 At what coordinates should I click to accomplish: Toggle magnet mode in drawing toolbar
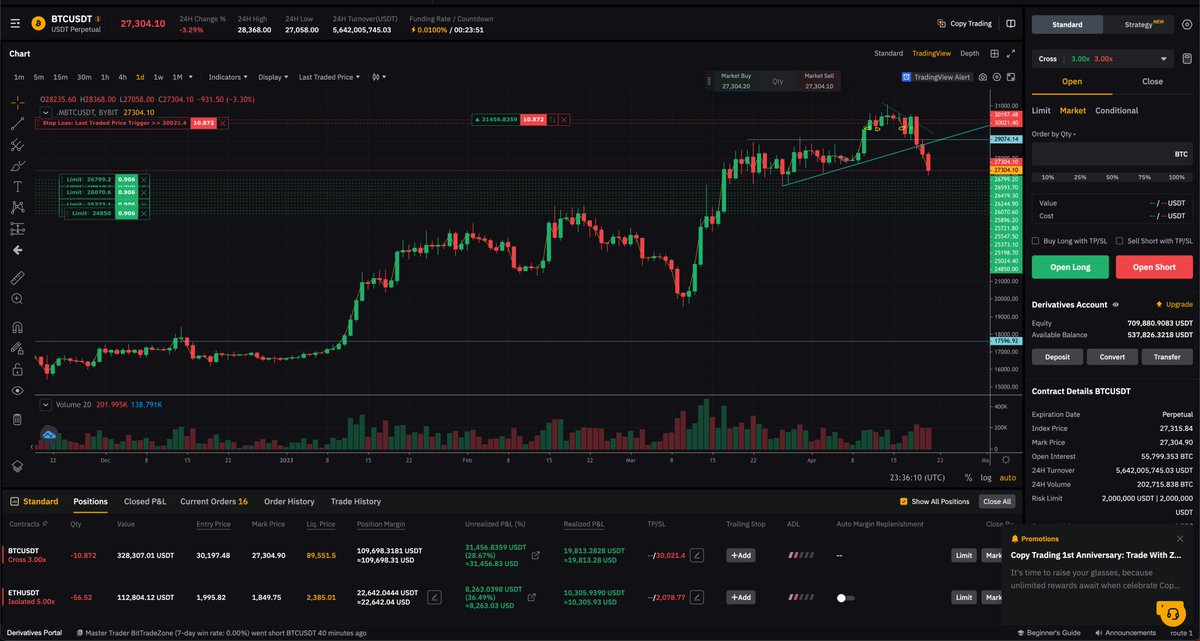pyautogui.click(x=17, y=326)
